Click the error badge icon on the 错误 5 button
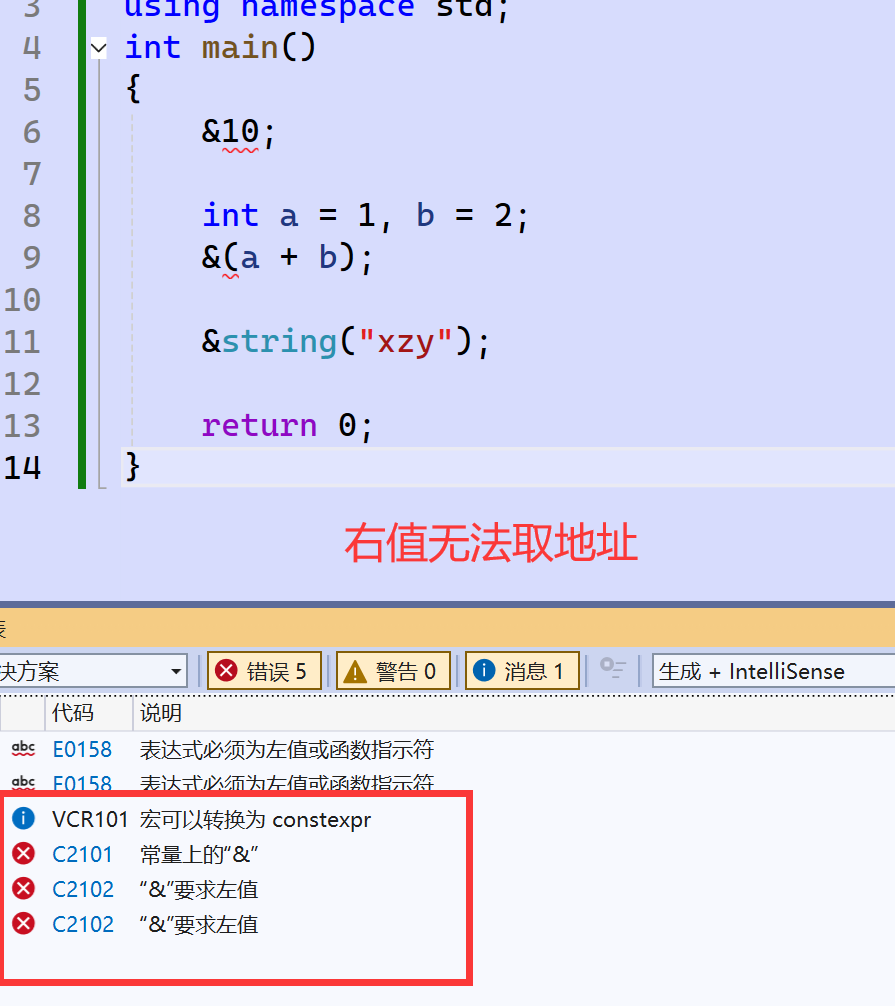895x1006 pixels. click(225, 670)
